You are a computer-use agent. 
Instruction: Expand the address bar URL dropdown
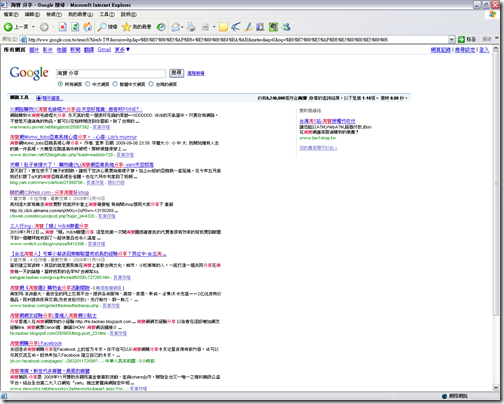452,39
